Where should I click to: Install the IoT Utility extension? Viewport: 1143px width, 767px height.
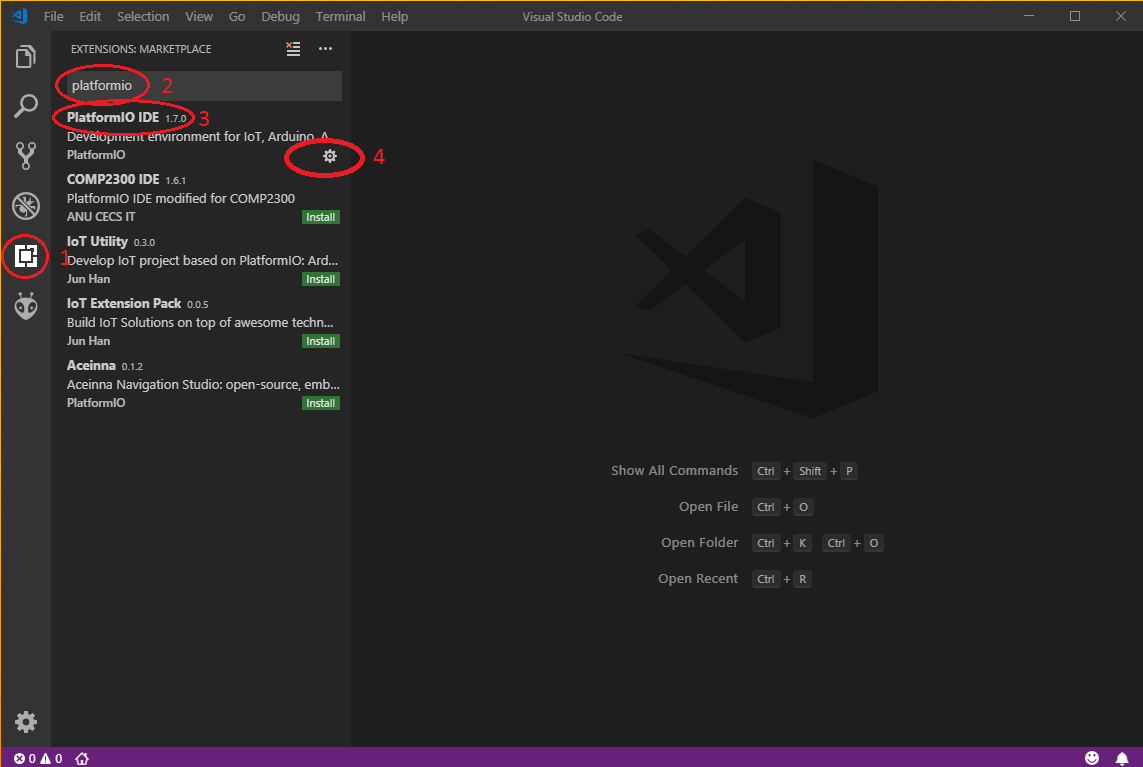321,279
